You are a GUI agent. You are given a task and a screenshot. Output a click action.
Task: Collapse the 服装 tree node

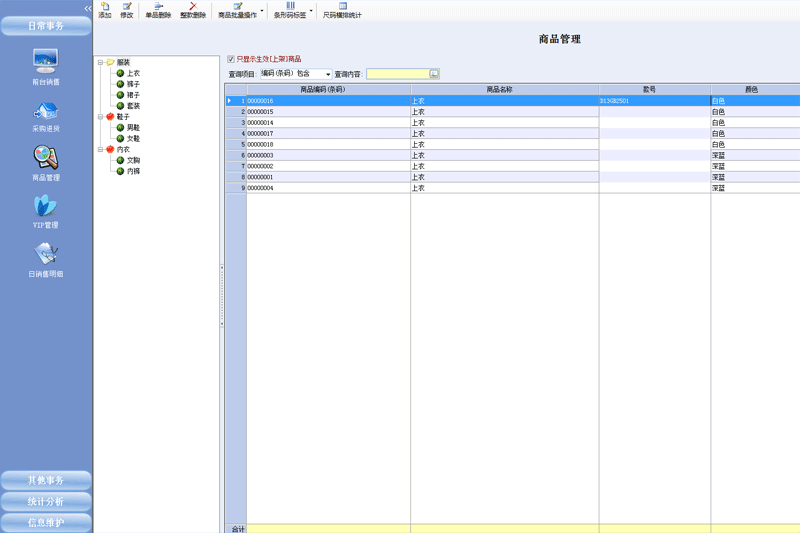click(100, 63)
